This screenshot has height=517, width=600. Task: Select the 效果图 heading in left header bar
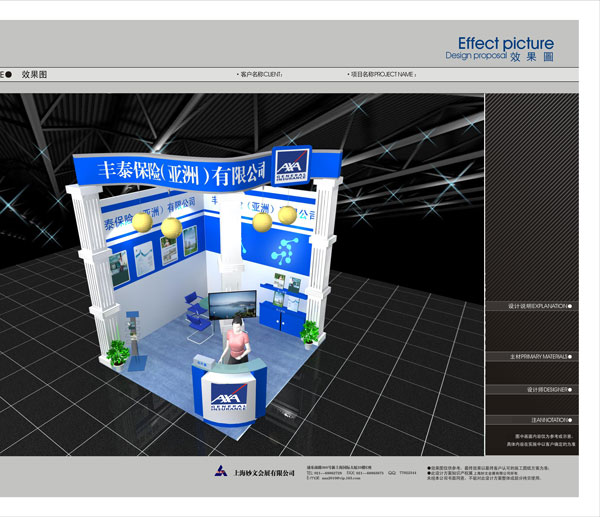pyautogui.click(x=34, y=75)
